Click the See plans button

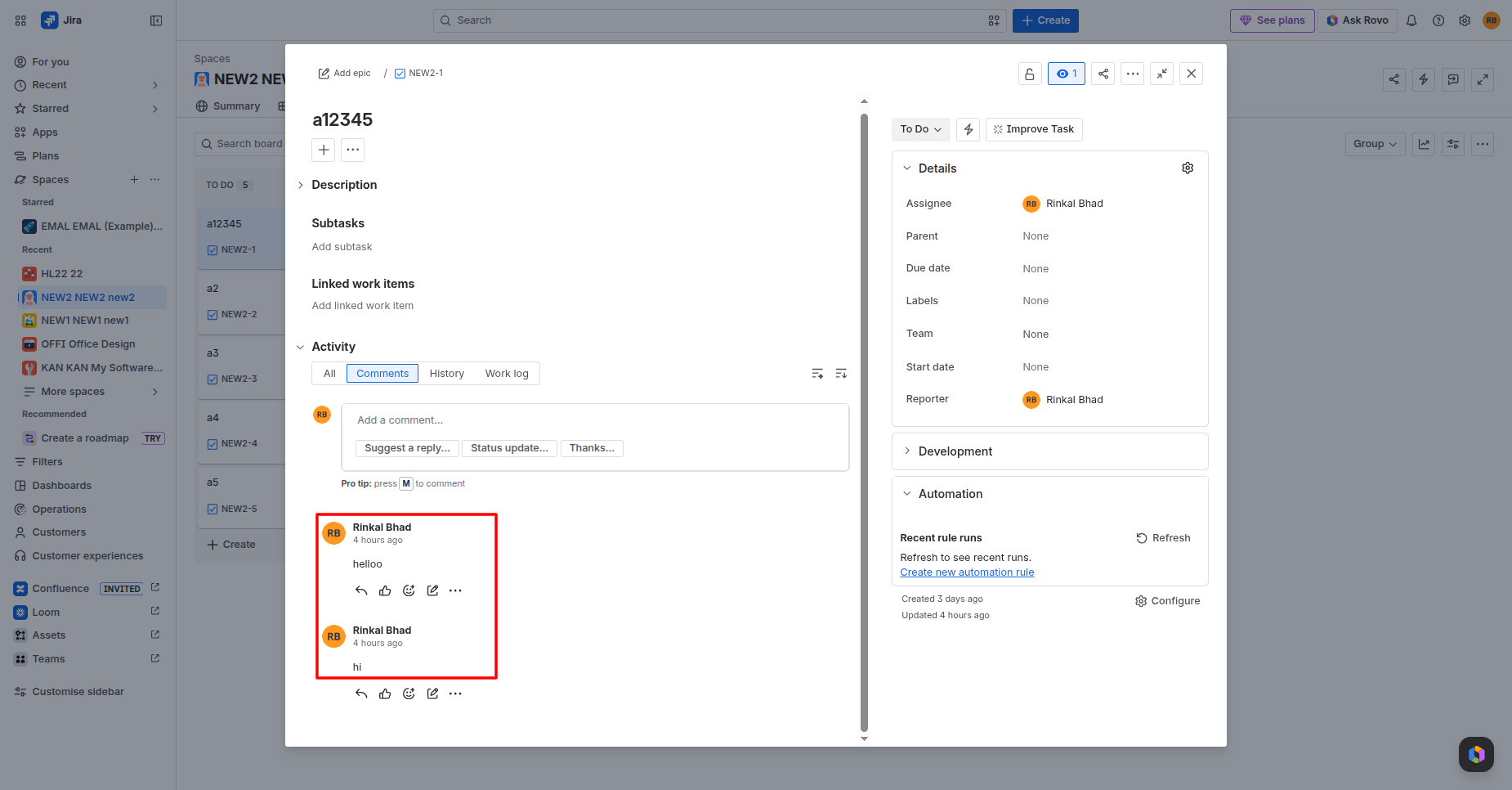1273,20
